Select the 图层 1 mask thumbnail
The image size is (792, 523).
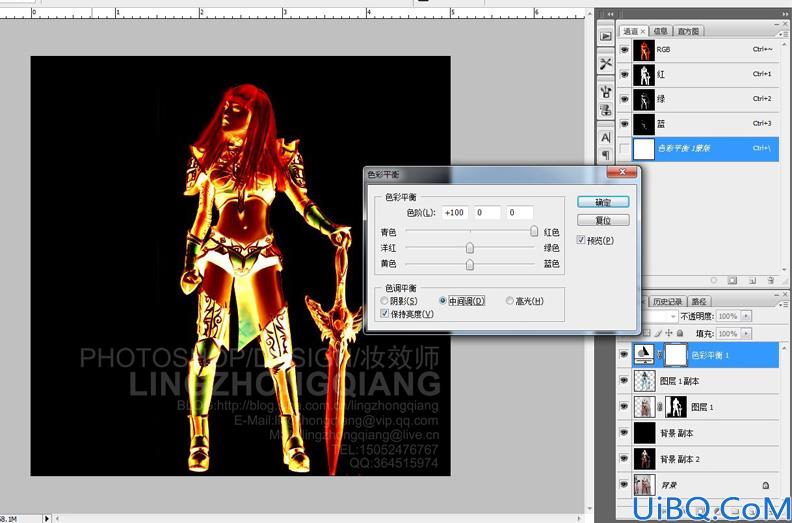[676, 406]
